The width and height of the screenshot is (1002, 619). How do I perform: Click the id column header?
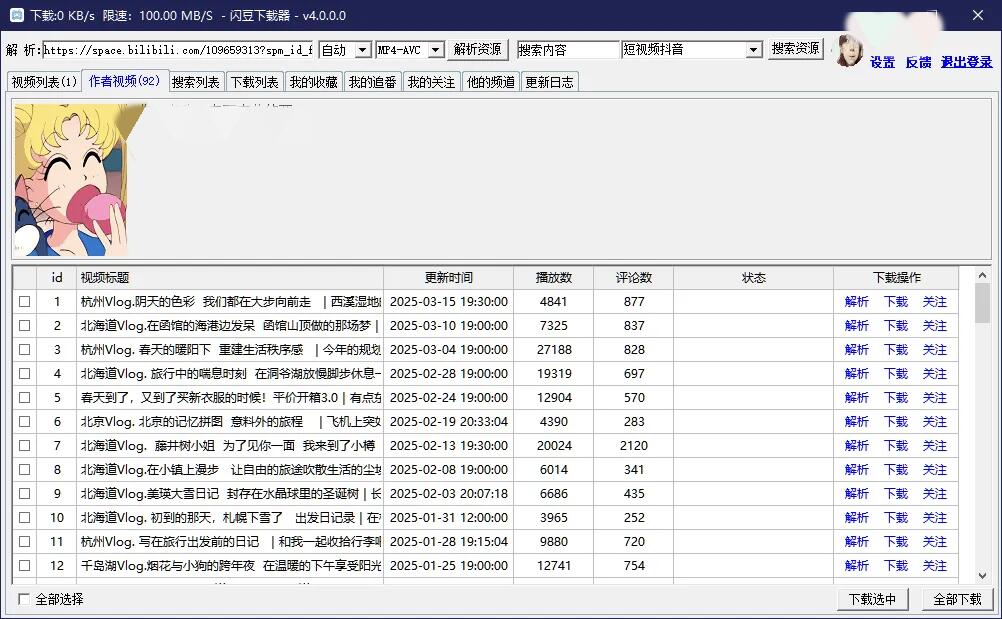pyautogui.click(x=57, y=277)
